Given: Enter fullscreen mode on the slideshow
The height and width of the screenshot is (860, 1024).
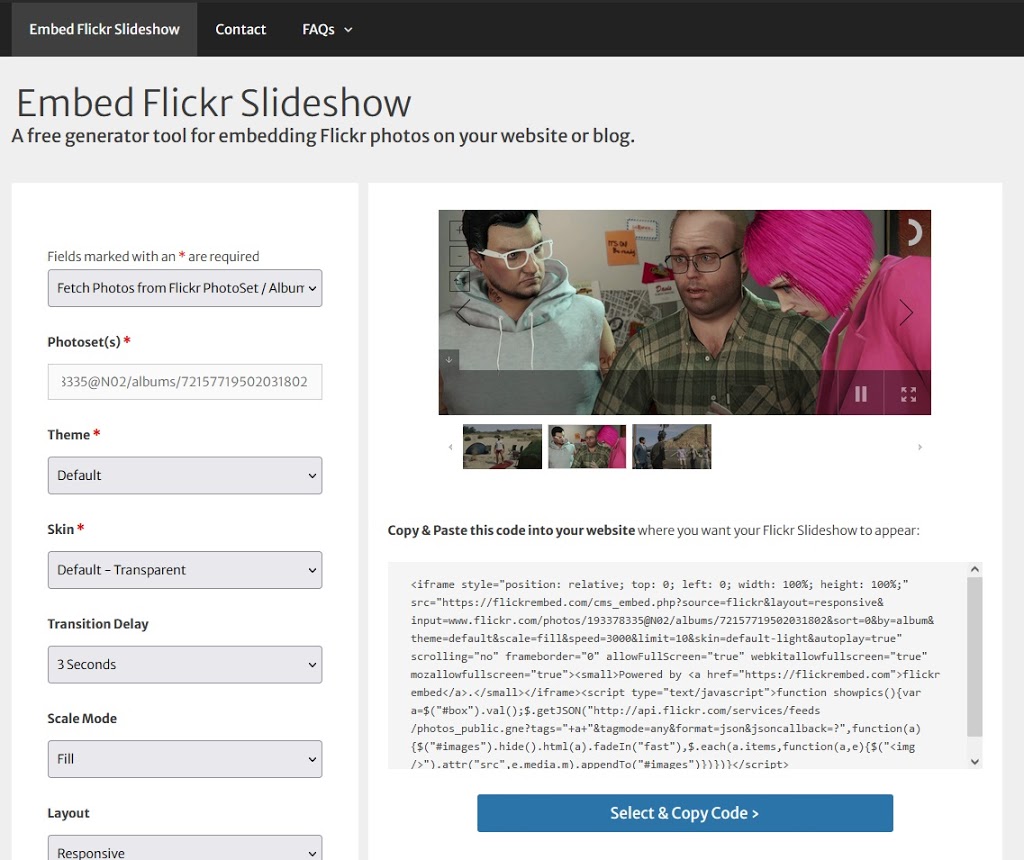Looking at the screenshot, I should (908, 394).
